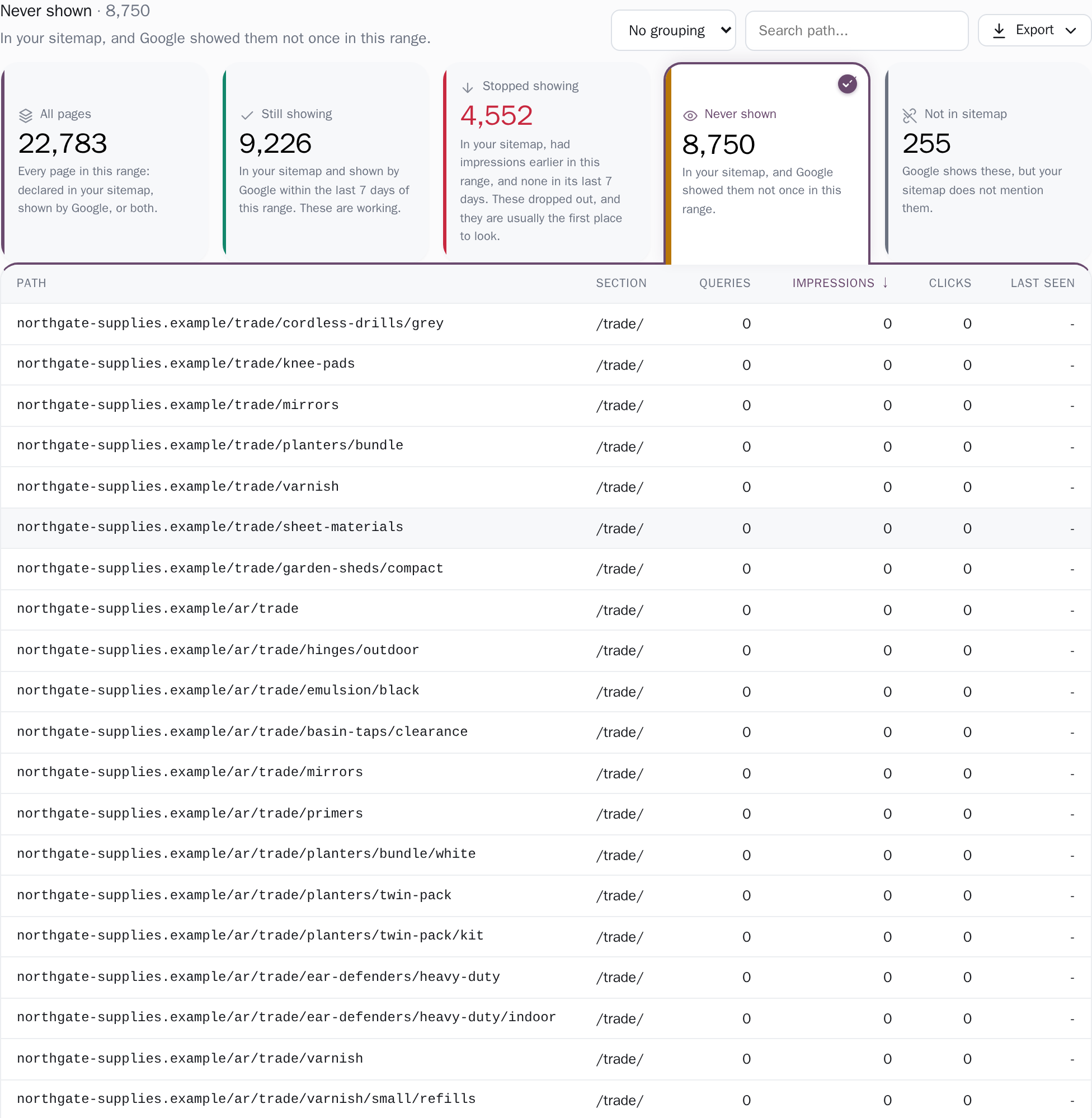Select the trade/garden-sheds/compact path
The width and height of the screenshot is (1092, 1118).
click(230, 568)
